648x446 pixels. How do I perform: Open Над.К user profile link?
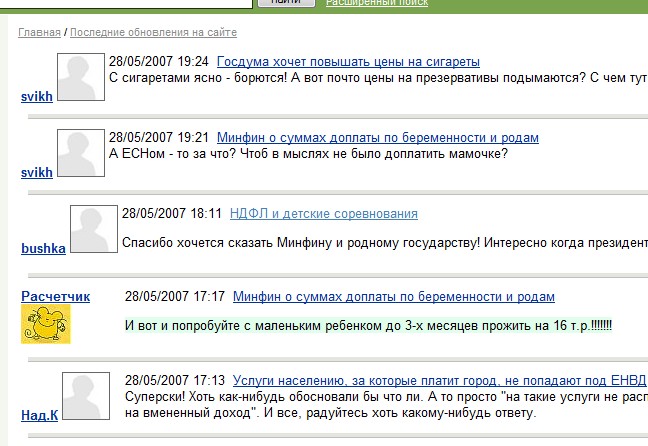click(x=40, y=415)
